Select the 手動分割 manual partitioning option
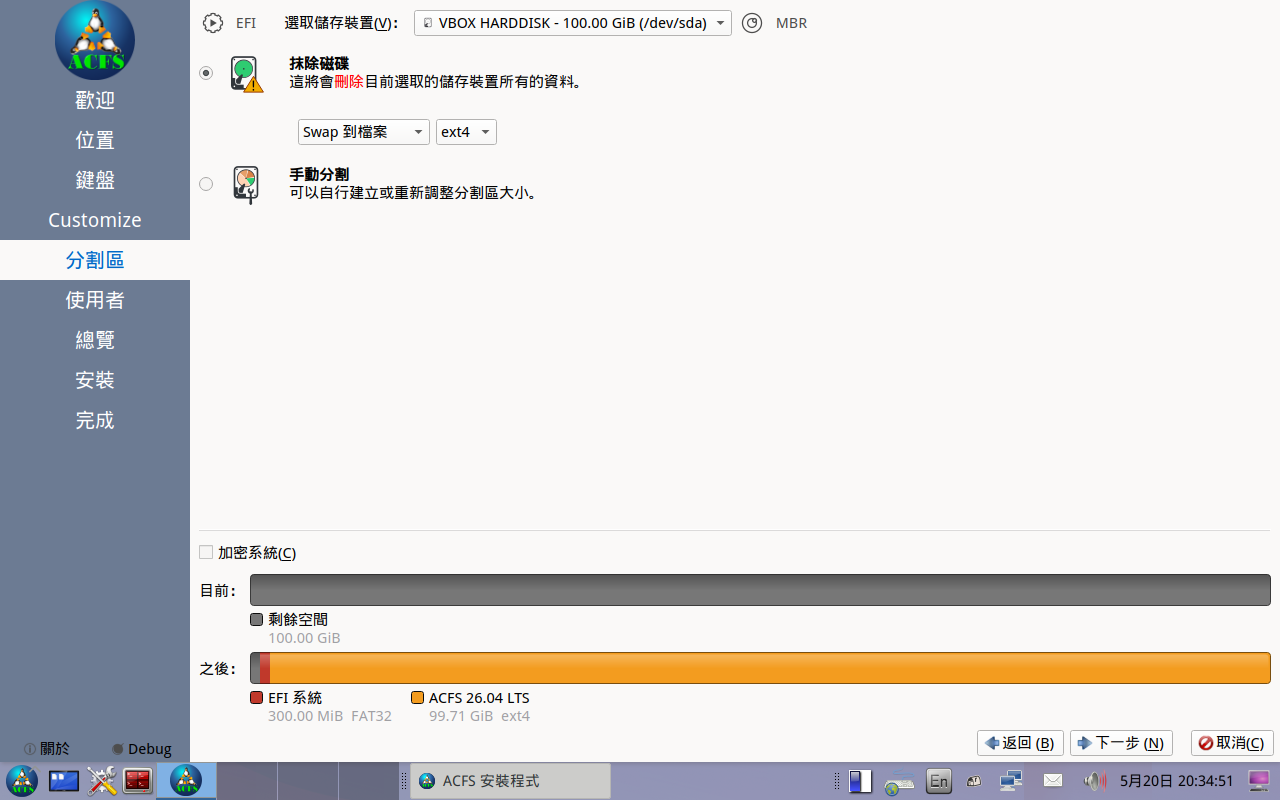Image resolution: width=1280 pixels, height=800 pixels. point(206,184)
